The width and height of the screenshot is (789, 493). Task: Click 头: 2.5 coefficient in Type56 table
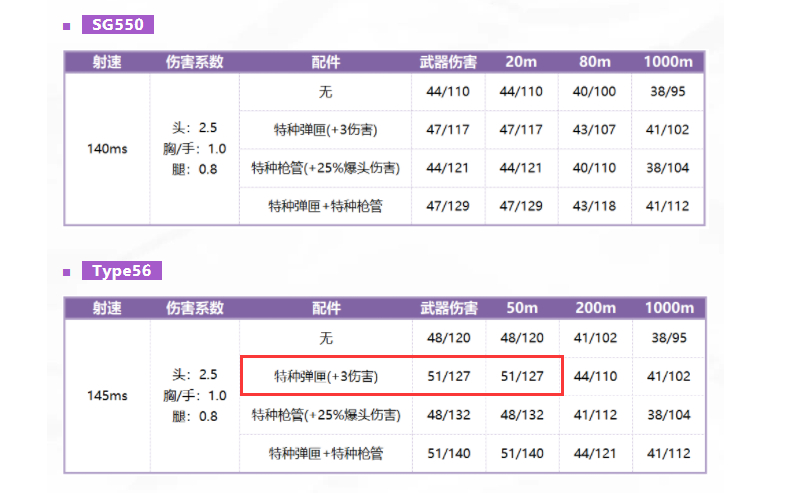[195, 375]
